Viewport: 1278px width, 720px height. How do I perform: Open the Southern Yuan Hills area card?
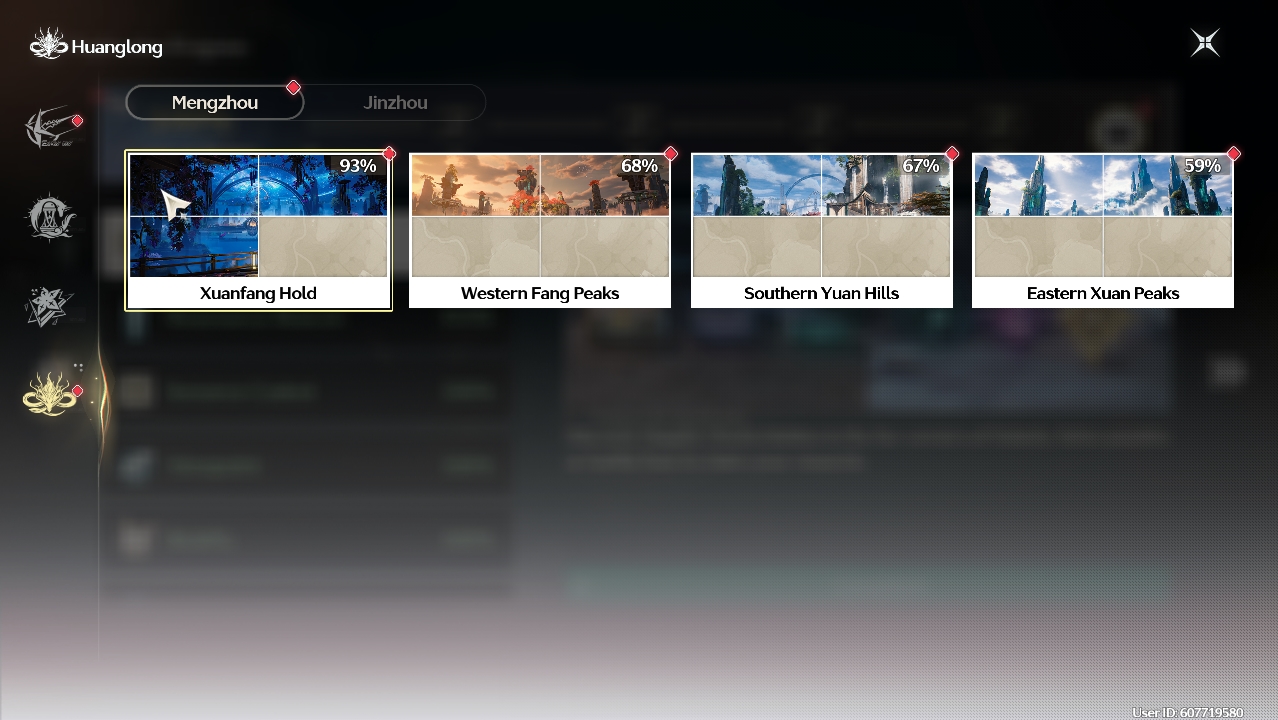pyautogui.click(x=821, y=230)
